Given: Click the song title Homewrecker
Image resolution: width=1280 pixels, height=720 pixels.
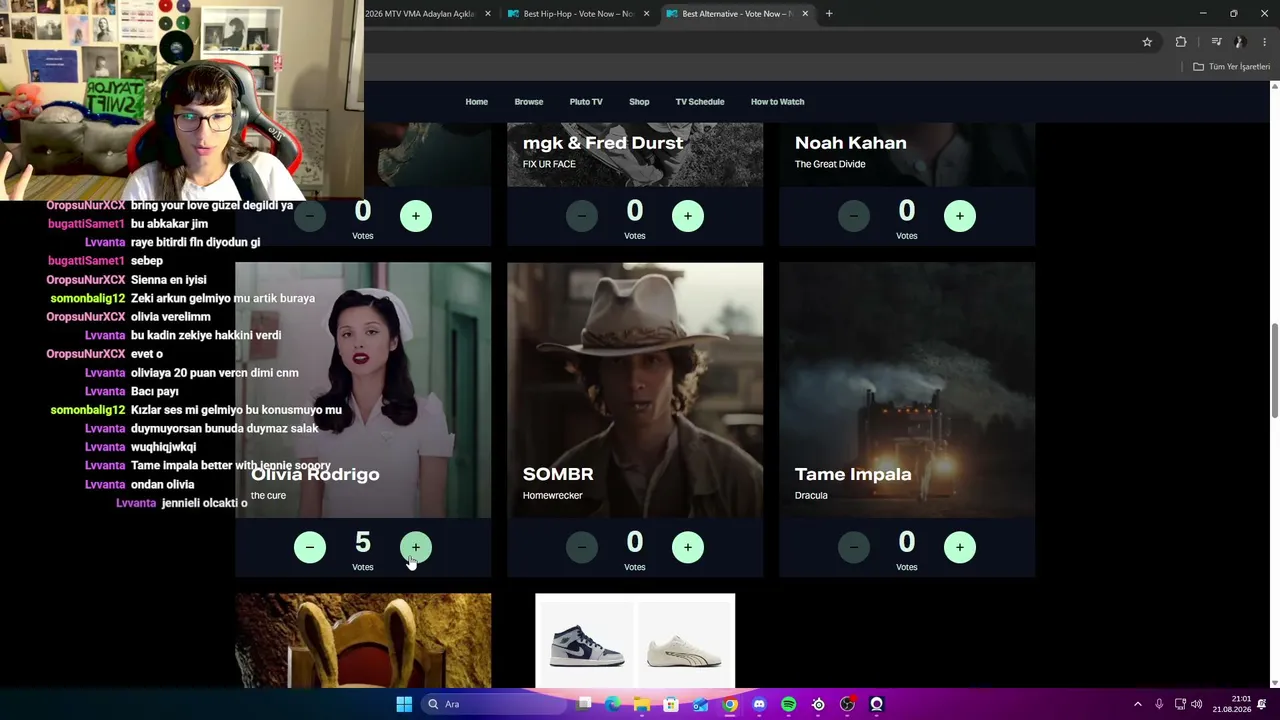Looking at the screenshot, I should point(553,496).
